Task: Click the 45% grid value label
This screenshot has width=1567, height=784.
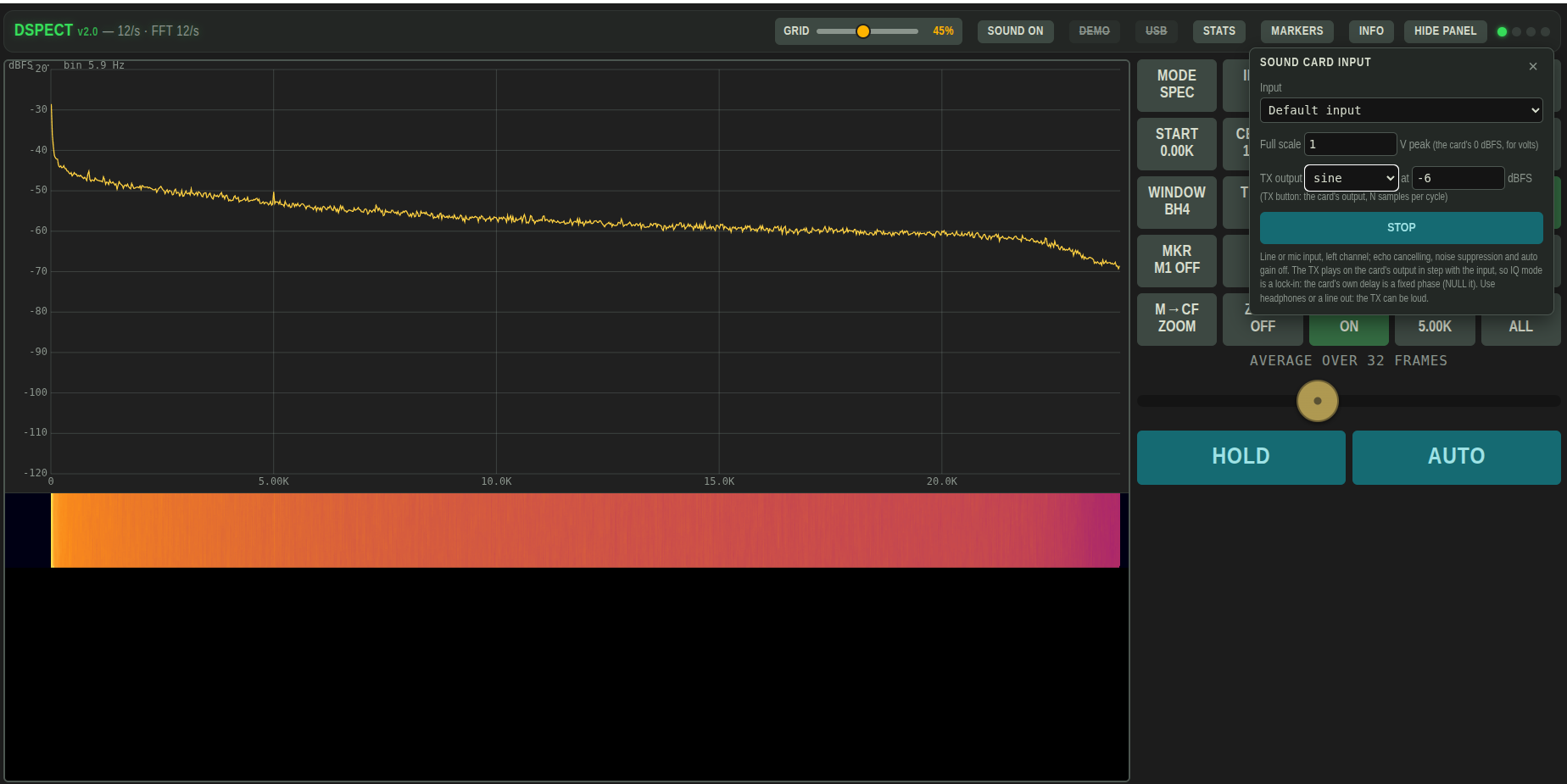Action: coord(943,31)
